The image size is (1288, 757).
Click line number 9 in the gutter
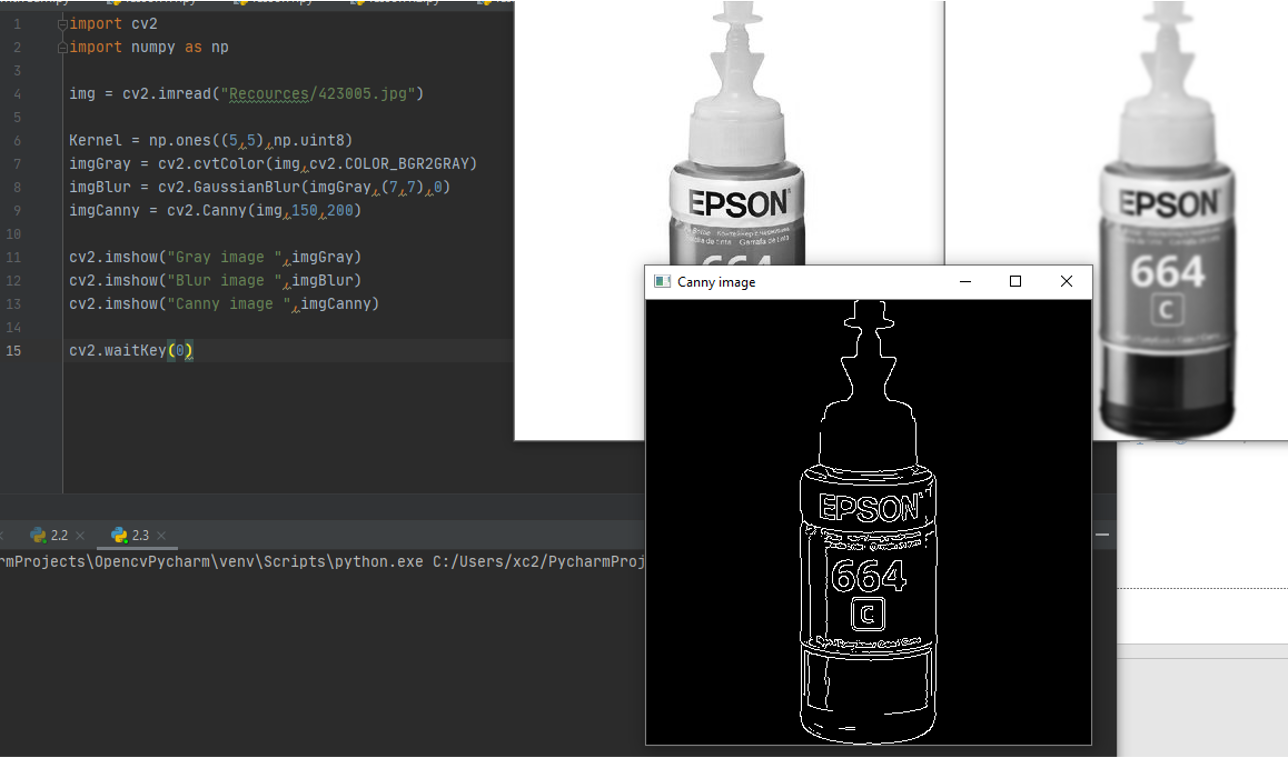pyautogui.click(x=18, y=210)
